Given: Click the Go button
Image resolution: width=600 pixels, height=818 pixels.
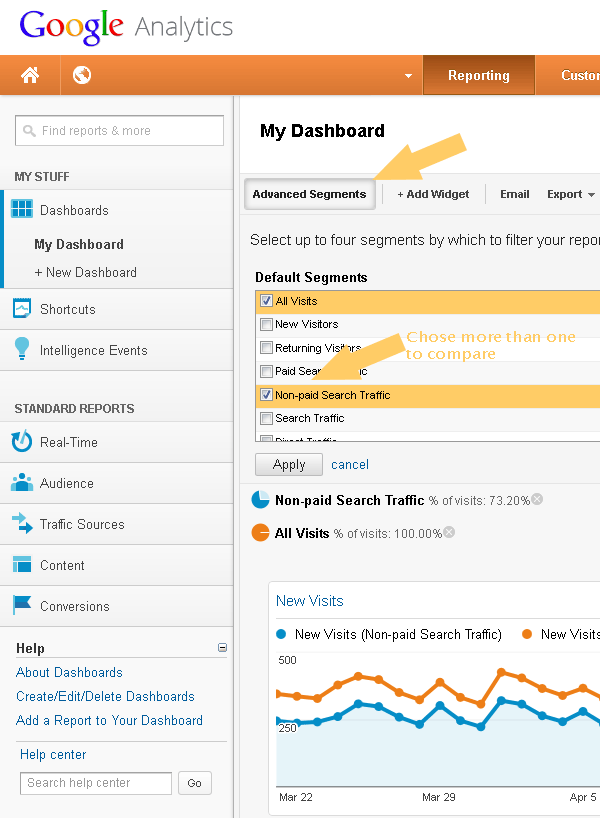Looking at the screenshot, I should tap(195, 783).
